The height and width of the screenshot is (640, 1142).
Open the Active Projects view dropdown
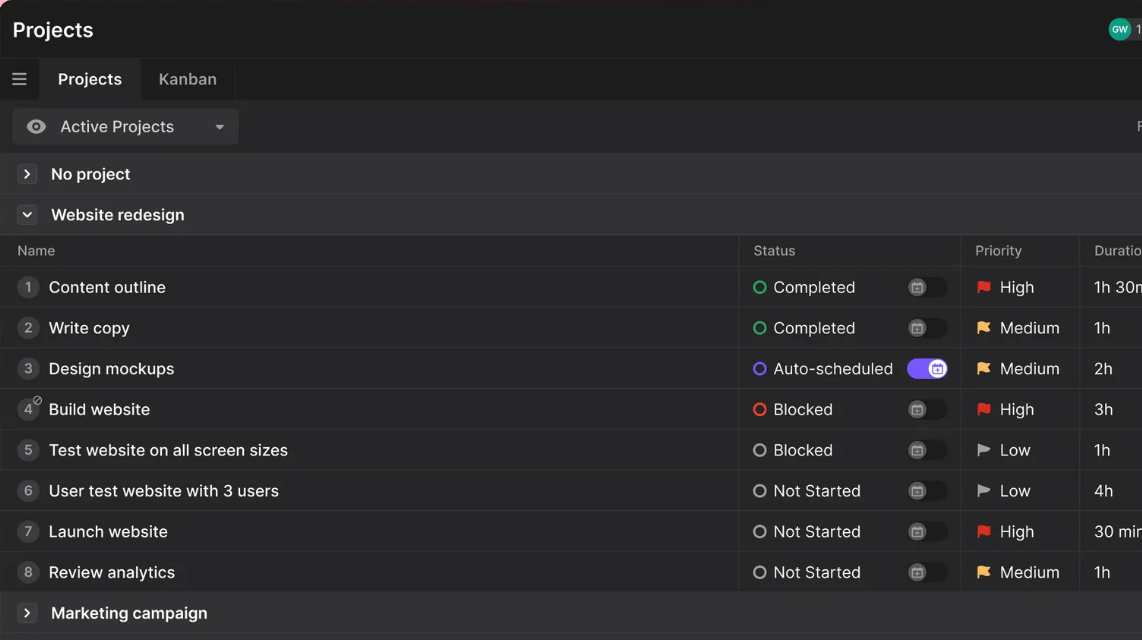coord(125,127)
